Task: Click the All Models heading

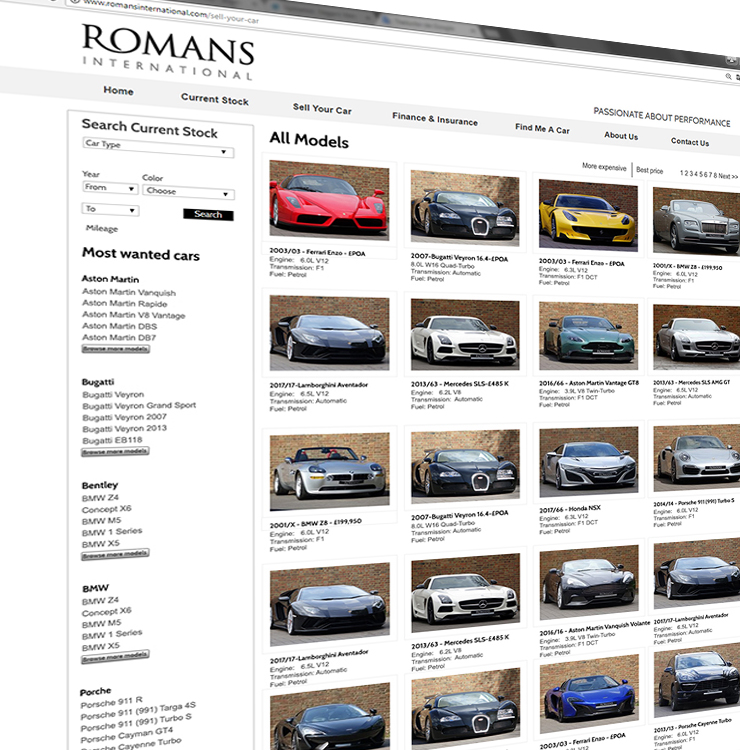Action: pyautogui.click(x=309, y=139)
